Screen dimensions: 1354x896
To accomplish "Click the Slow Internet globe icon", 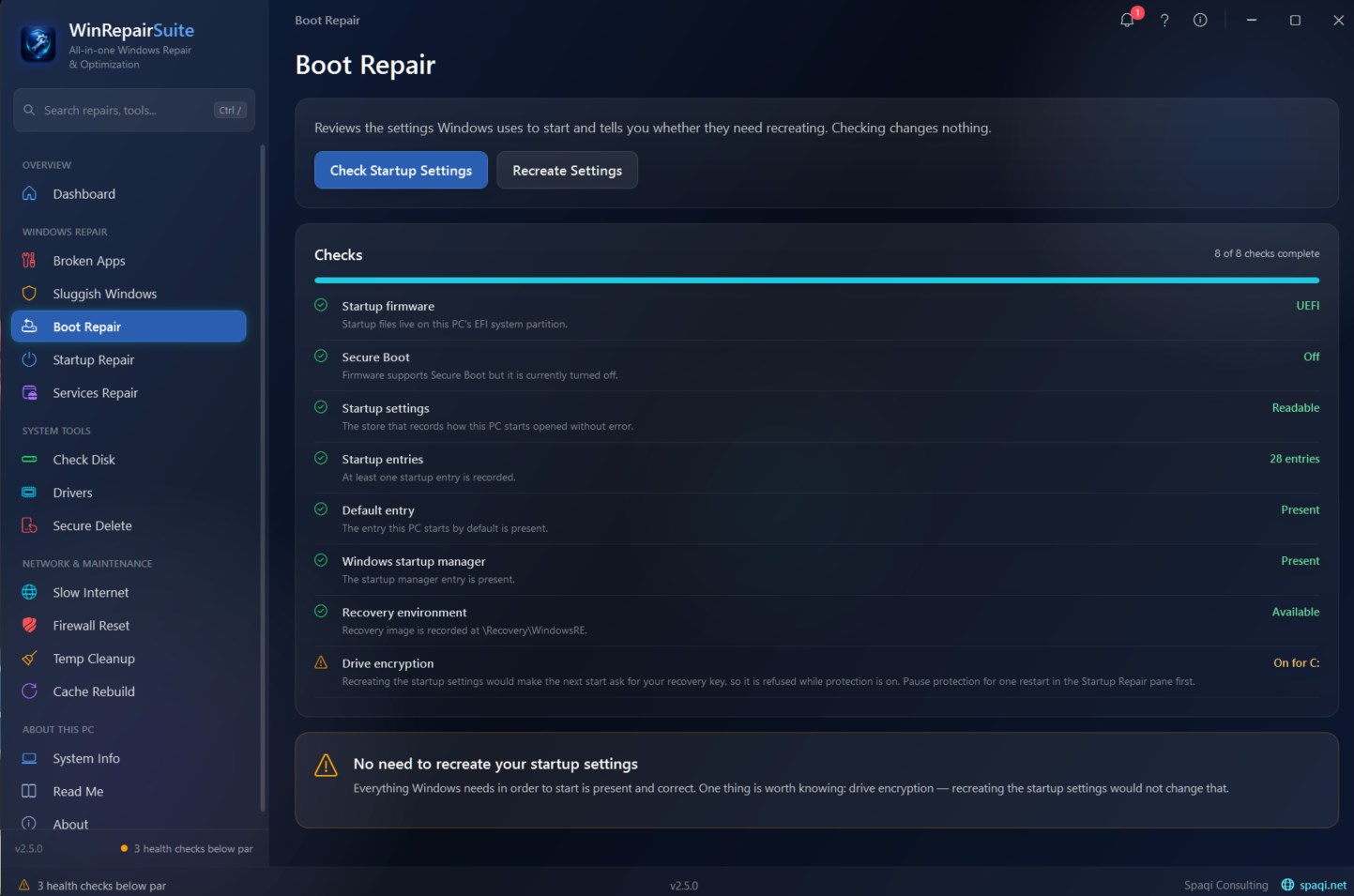I will tap(29, 592).
